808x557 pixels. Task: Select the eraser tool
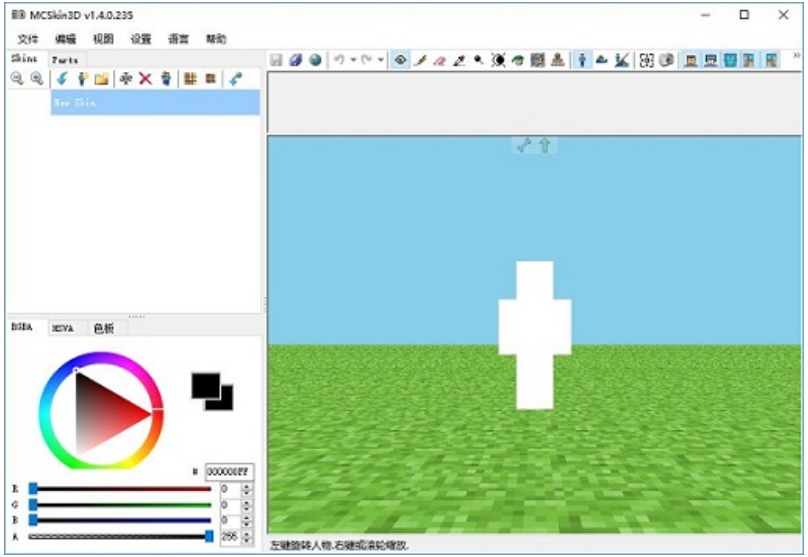(440, 60)
